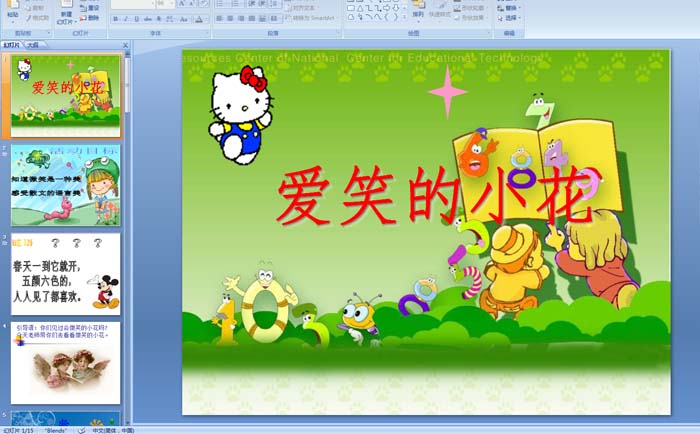Open the Select (选择) dropdown

point(512,18)
